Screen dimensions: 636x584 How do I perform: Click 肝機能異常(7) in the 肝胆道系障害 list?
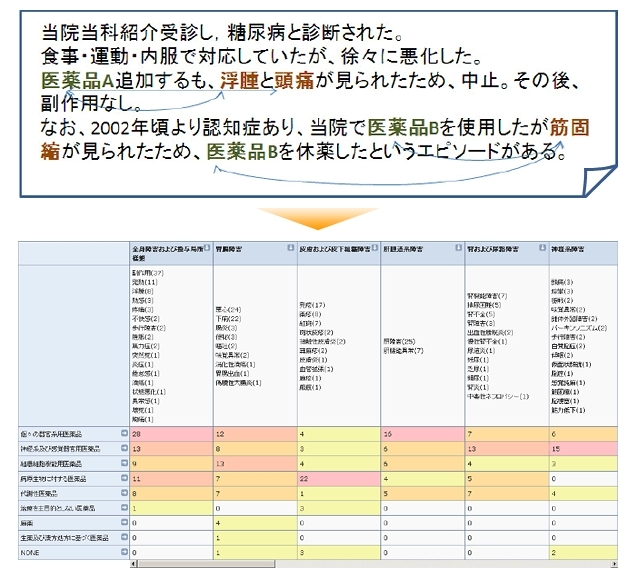click(404, 350)
